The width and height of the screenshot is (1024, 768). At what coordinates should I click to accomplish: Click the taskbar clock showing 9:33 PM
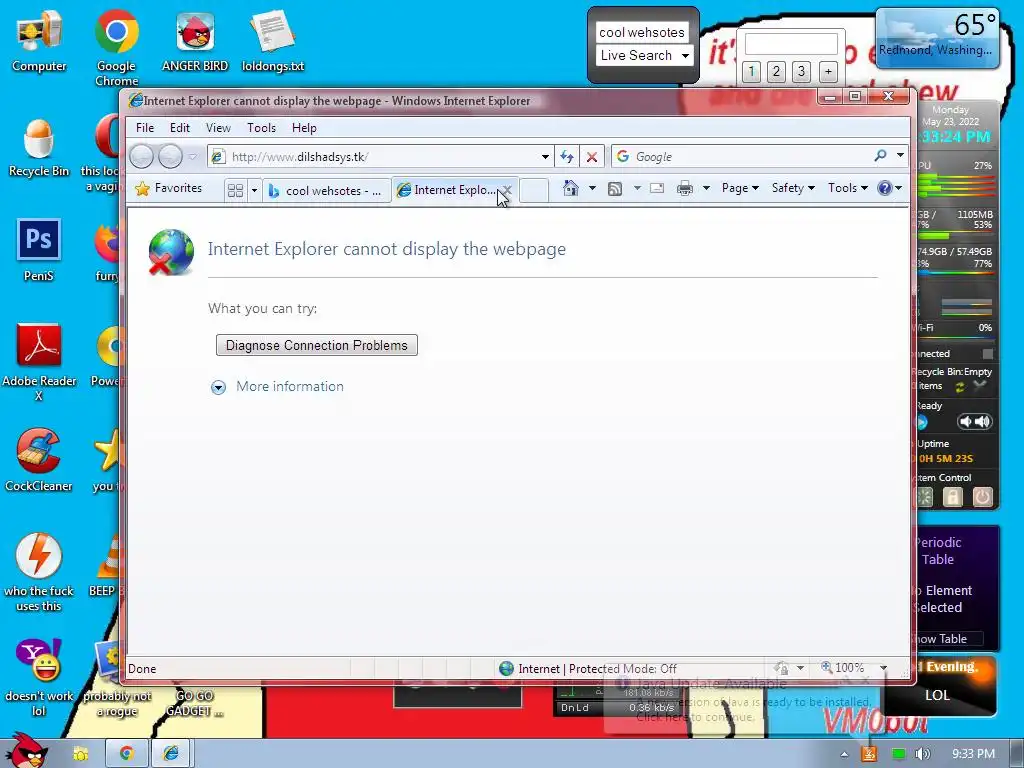coord(973,754)
